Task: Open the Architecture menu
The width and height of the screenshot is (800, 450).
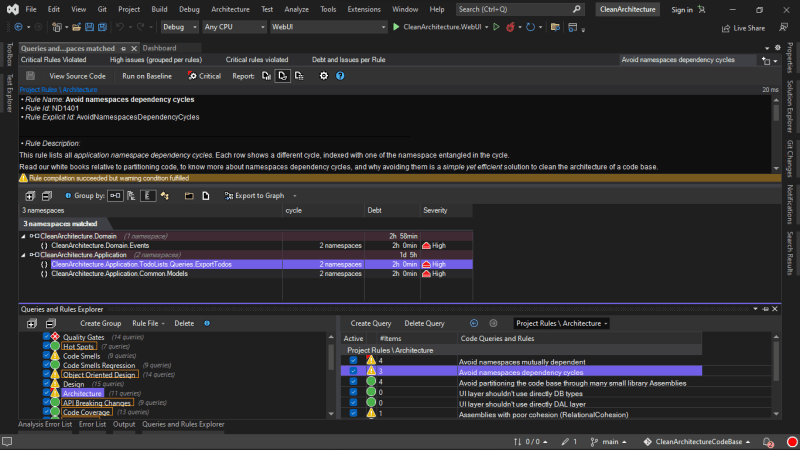Action: [x=230, y=9]
